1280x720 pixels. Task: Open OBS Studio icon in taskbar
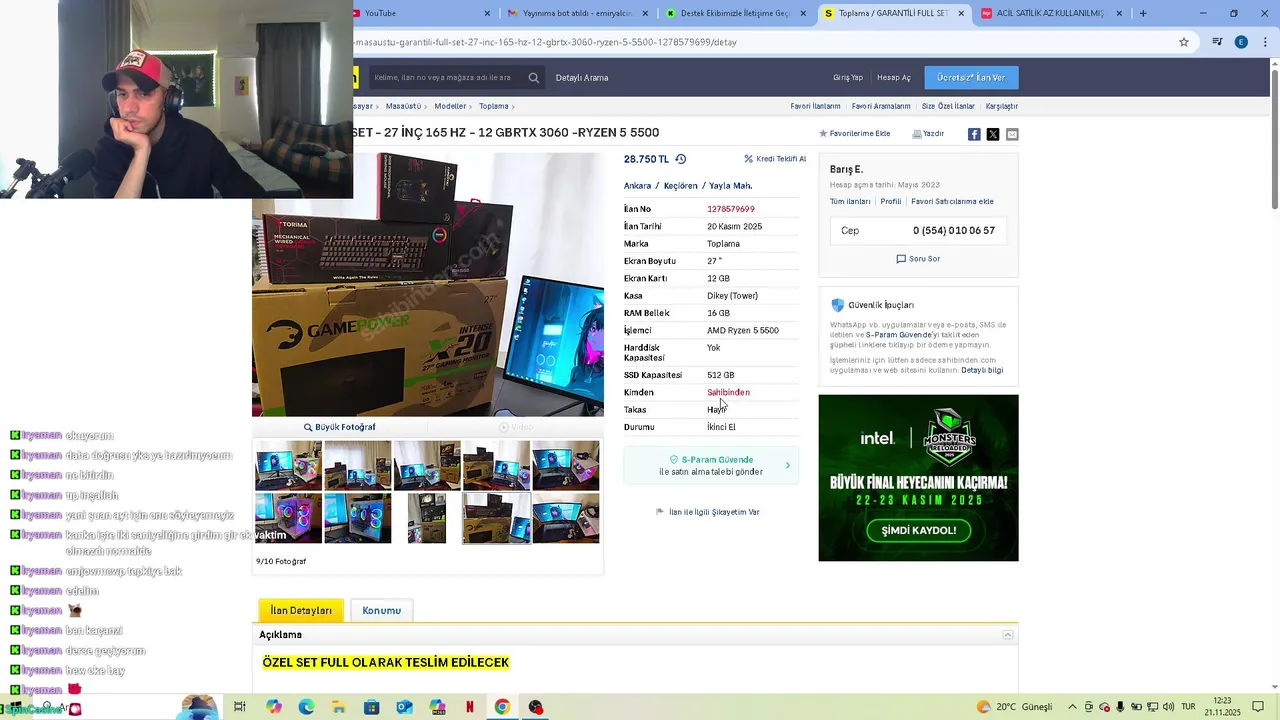point(536,707)
